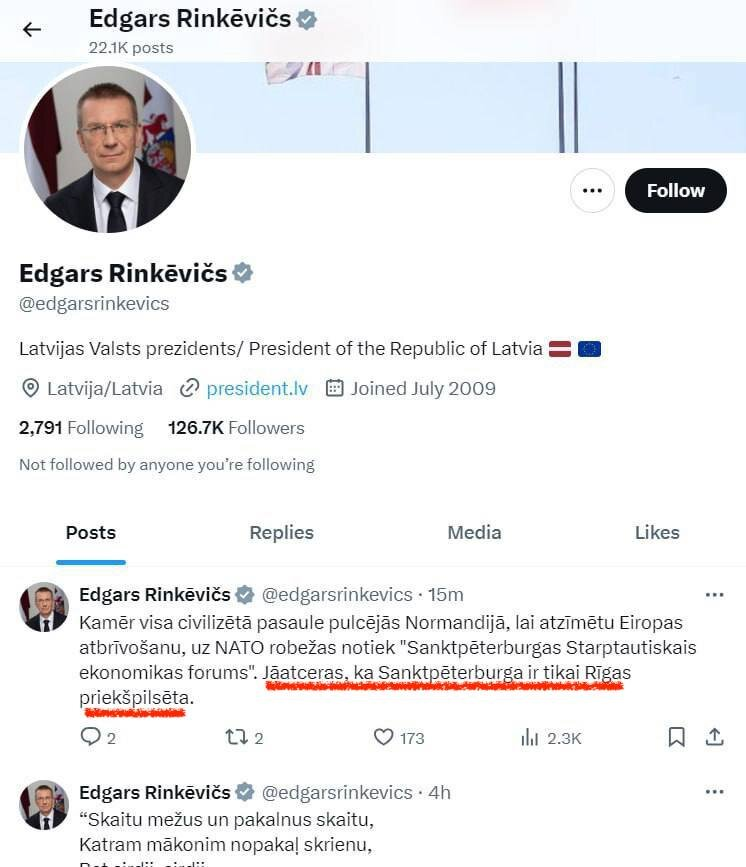Open the 126.7K Followers list
This screenshot has width=746, height=867.
point(236,428)
